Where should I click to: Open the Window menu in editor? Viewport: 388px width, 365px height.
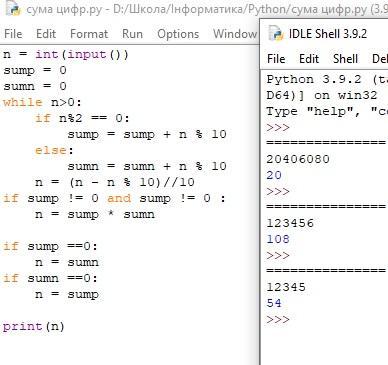[x=235, y=34]
